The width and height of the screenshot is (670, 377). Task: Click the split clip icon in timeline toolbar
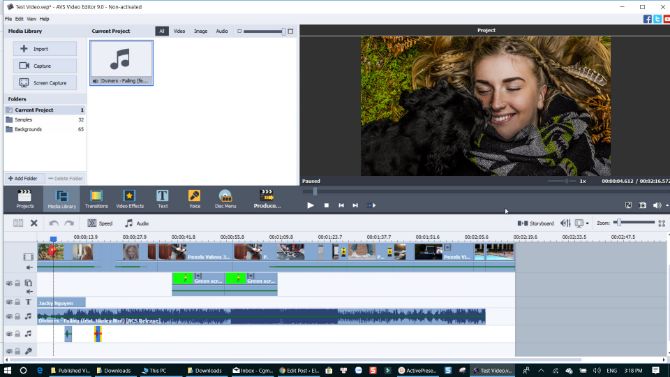tap(18, 223)
